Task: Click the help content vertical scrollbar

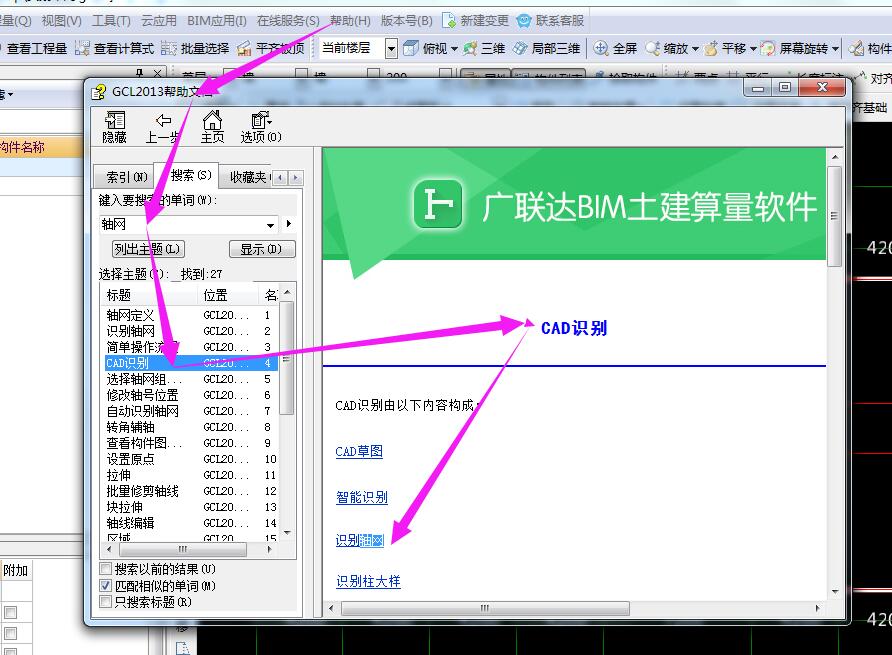Action: coord(835,216)
